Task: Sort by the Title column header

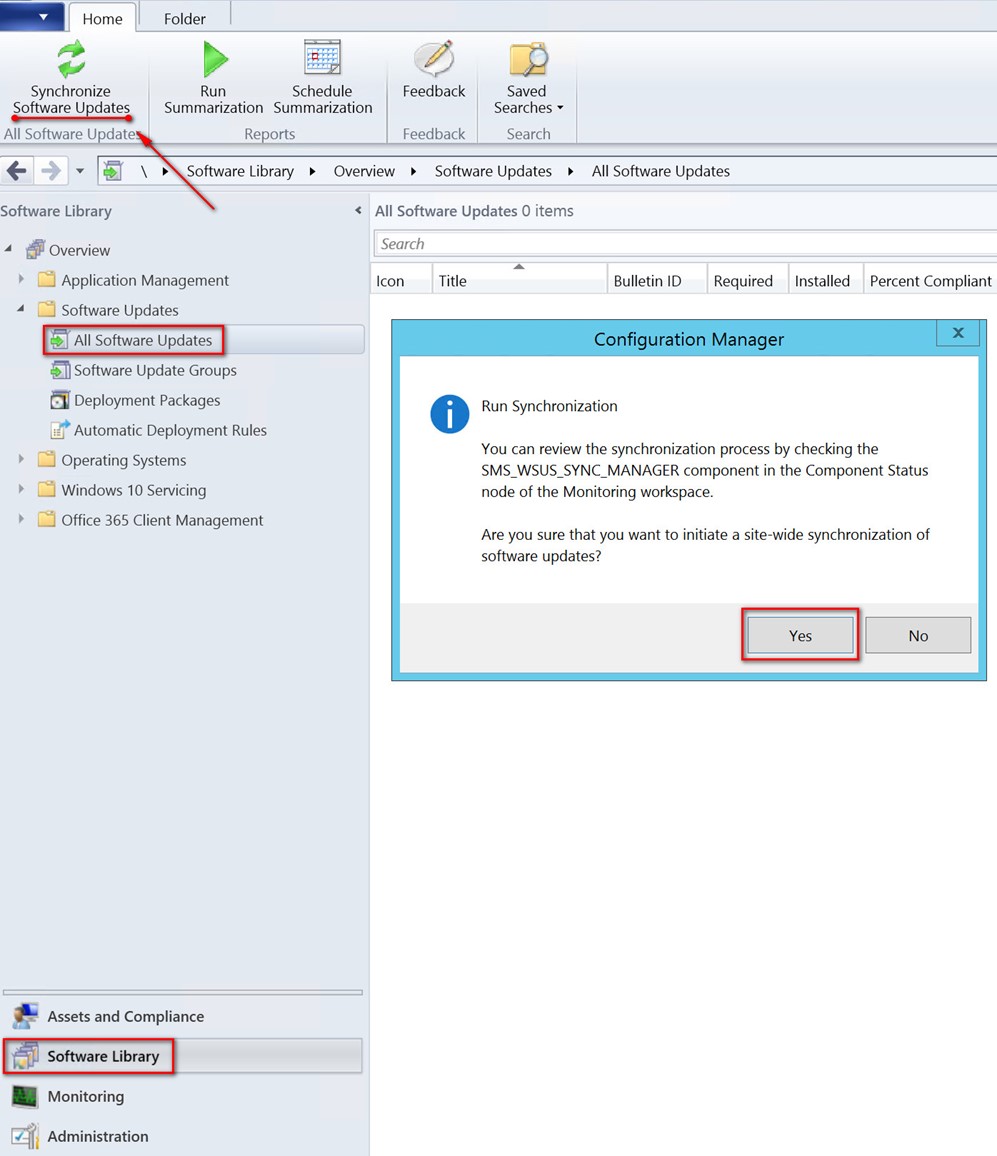Action: pyautogui.click(x=519, y=280)
